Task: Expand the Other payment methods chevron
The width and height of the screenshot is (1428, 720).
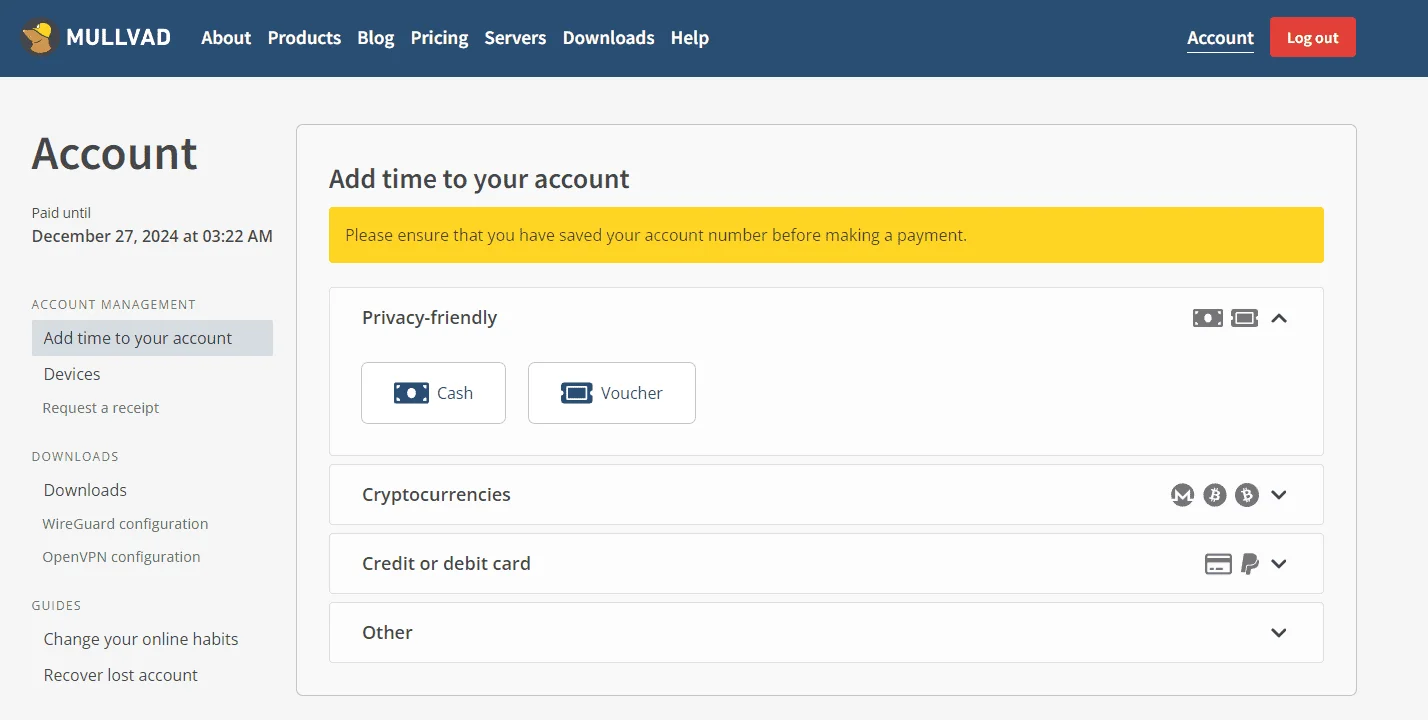Action: [1279, 633]
